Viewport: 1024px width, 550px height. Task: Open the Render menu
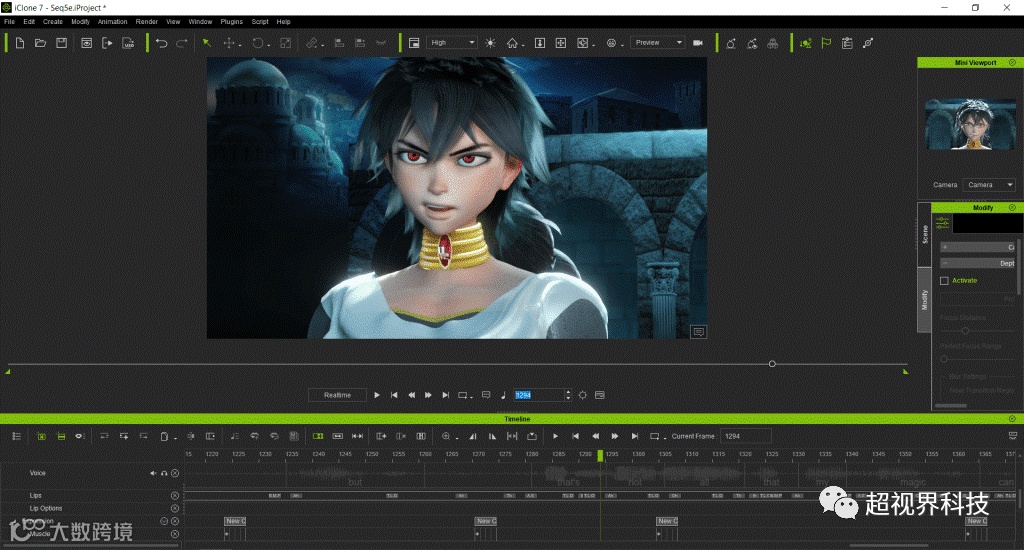pos(146,22)
